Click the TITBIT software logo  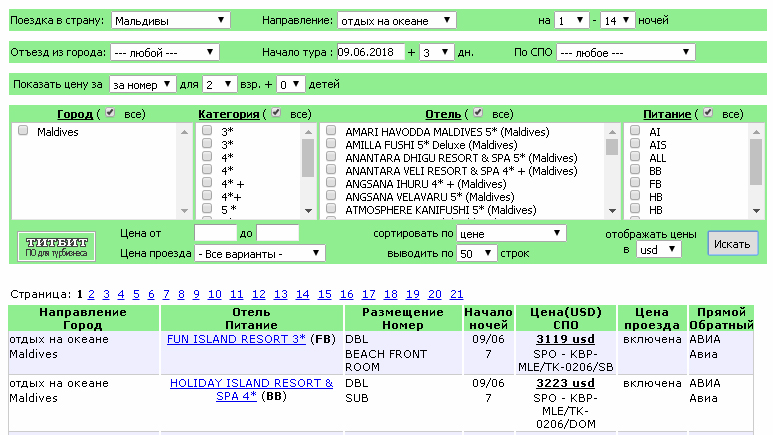[x=57, y=246]
